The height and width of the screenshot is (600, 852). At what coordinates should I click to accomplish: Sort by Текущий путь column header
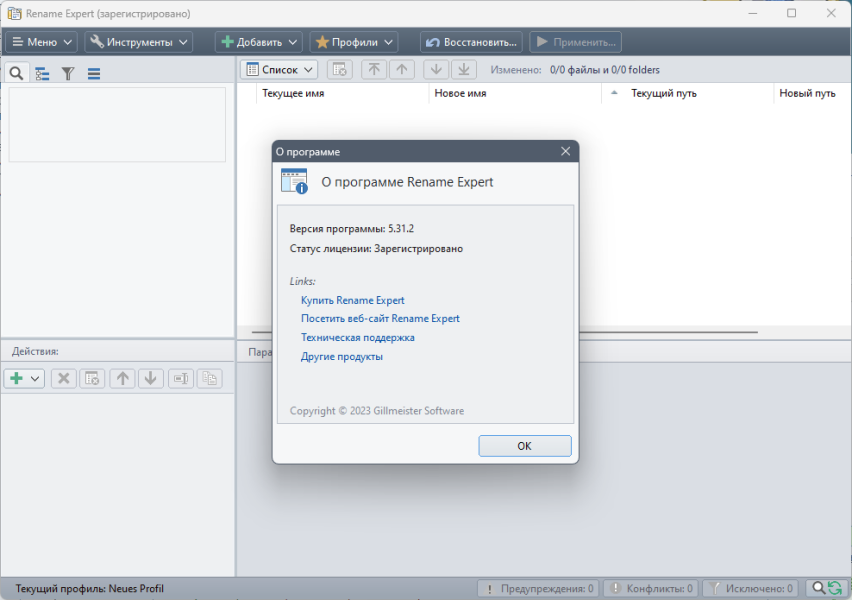click(687, 93)
